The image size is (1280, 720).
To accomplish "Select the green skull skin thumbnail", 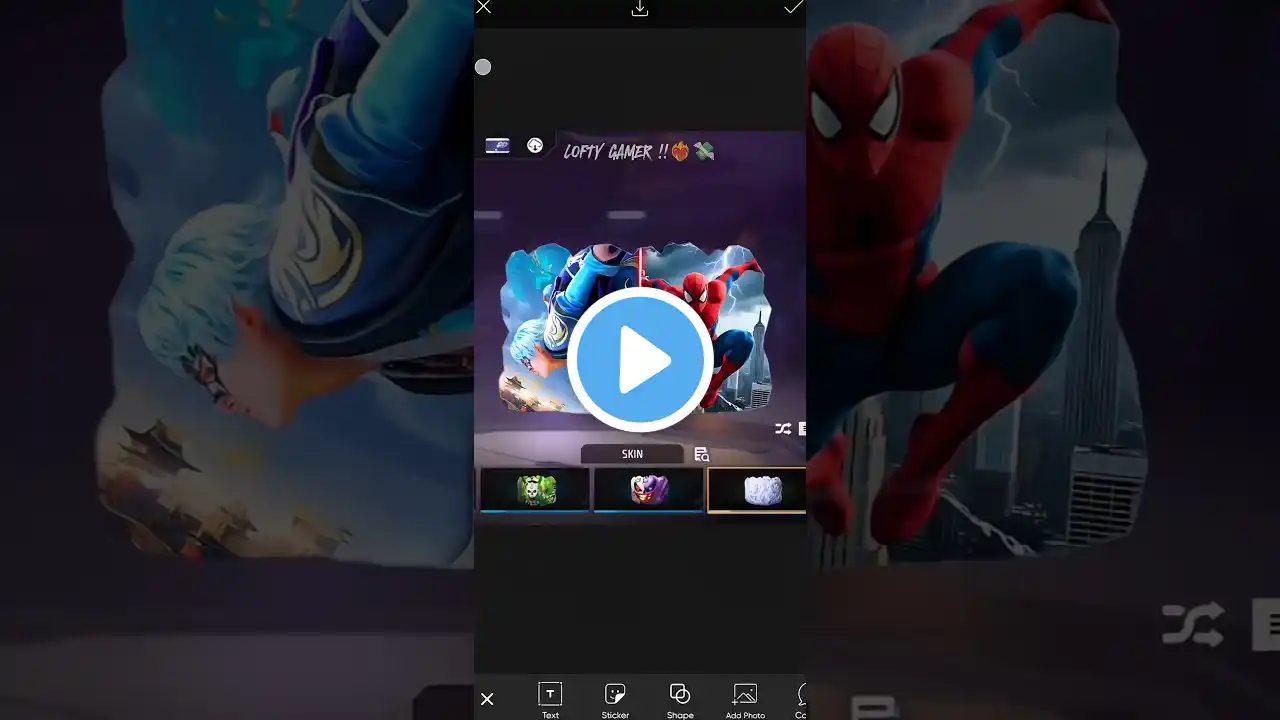I will [535, 490].
